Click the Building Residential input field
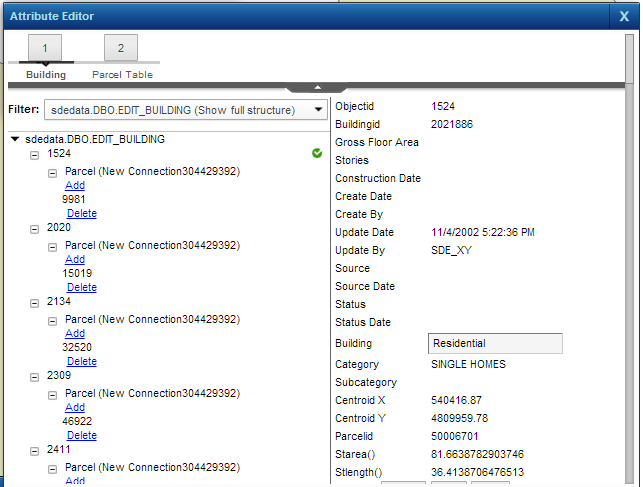 pyautogui.click(x=495, y=344)
